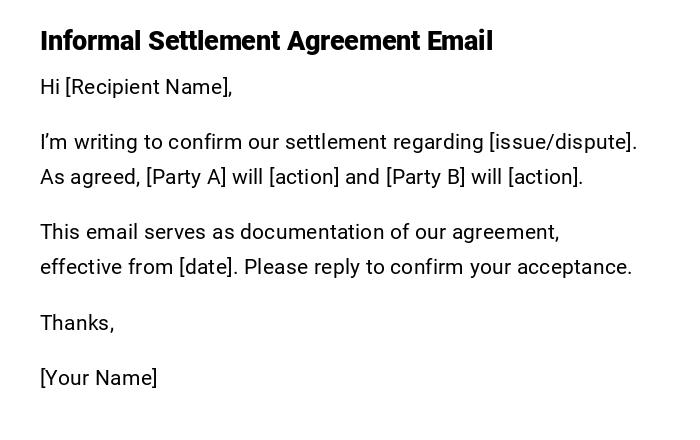The image size is (700, 440).
Task: Click the word "Hi" in the greeting
Action: coord(50,87)
